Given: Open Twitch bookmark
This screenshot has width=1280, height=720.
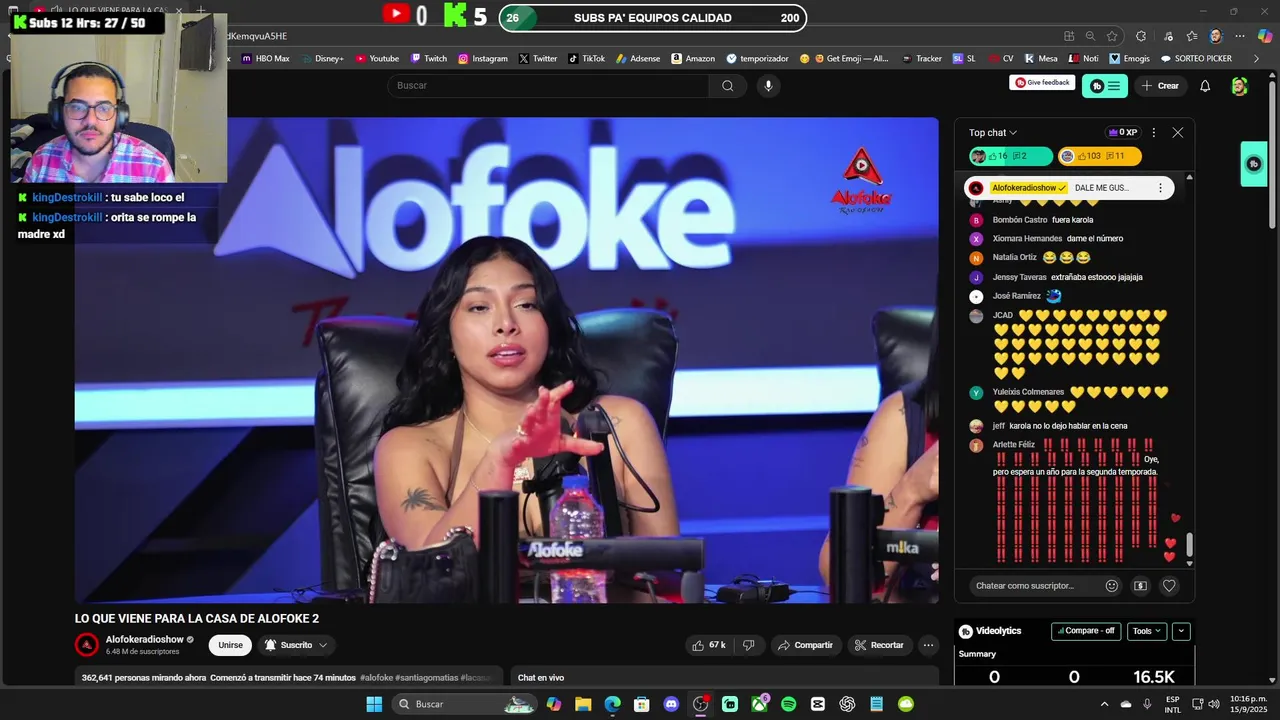Looking at the screenshot, I should click(428, 59).
